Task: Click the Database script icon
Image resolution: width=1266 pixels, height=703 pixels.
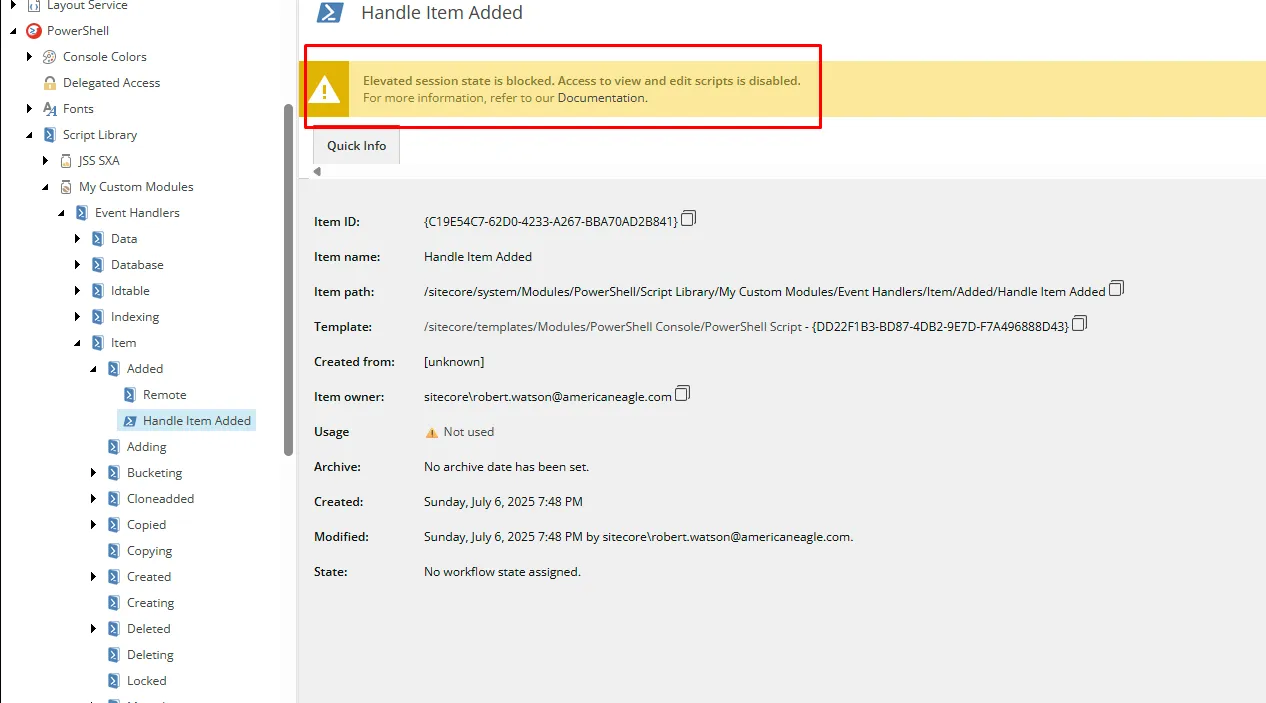Action: pyautogui.click(x=98, y=265)
